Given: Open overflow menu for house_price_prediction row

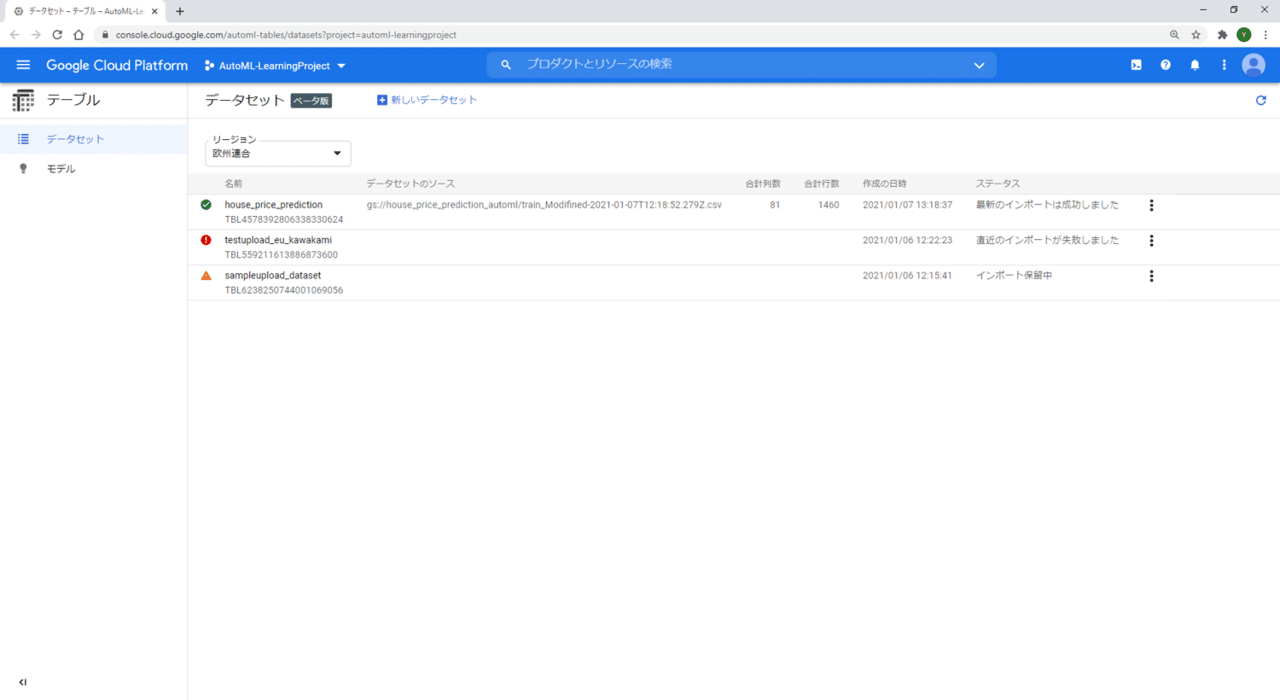Looking at the screenshot, I should pyautogui.click(x=1151, y=205).
